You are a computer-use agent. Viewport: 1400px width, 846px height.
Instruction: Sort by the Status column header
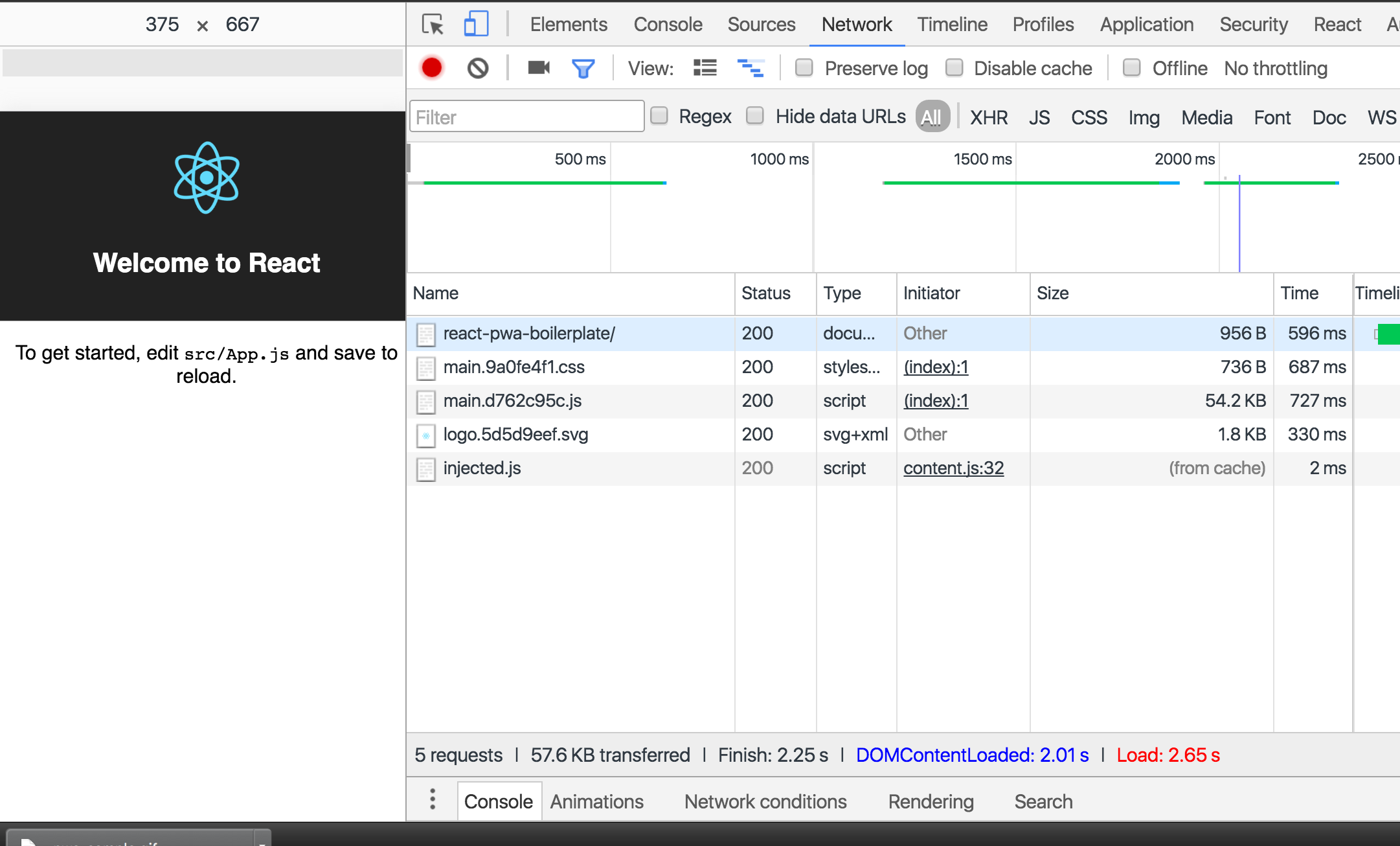click(x=775, y=293)
